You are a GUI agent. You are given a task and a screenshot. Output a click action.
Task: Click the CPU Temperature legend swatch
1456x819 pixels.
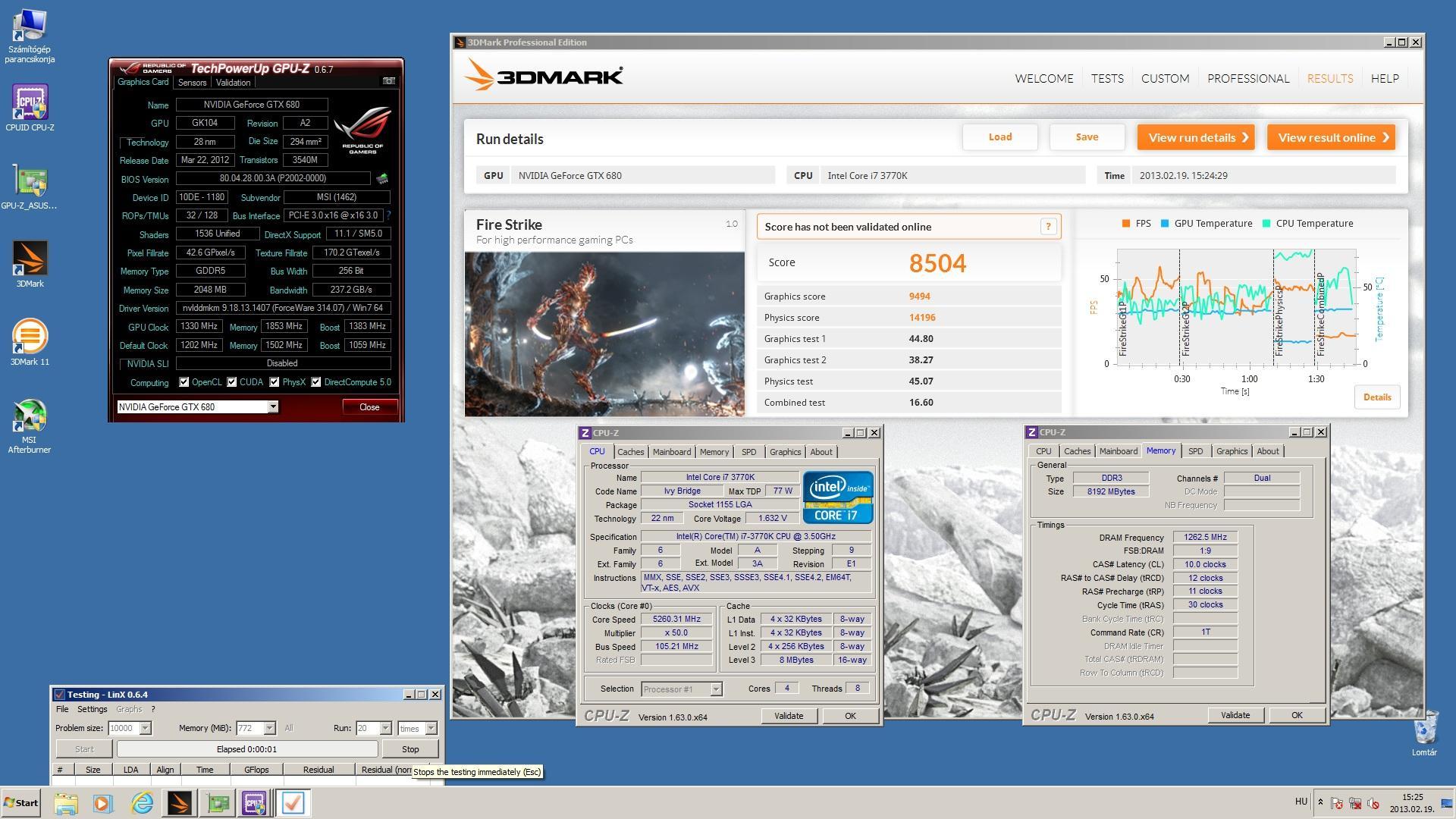pos(1266,224)
